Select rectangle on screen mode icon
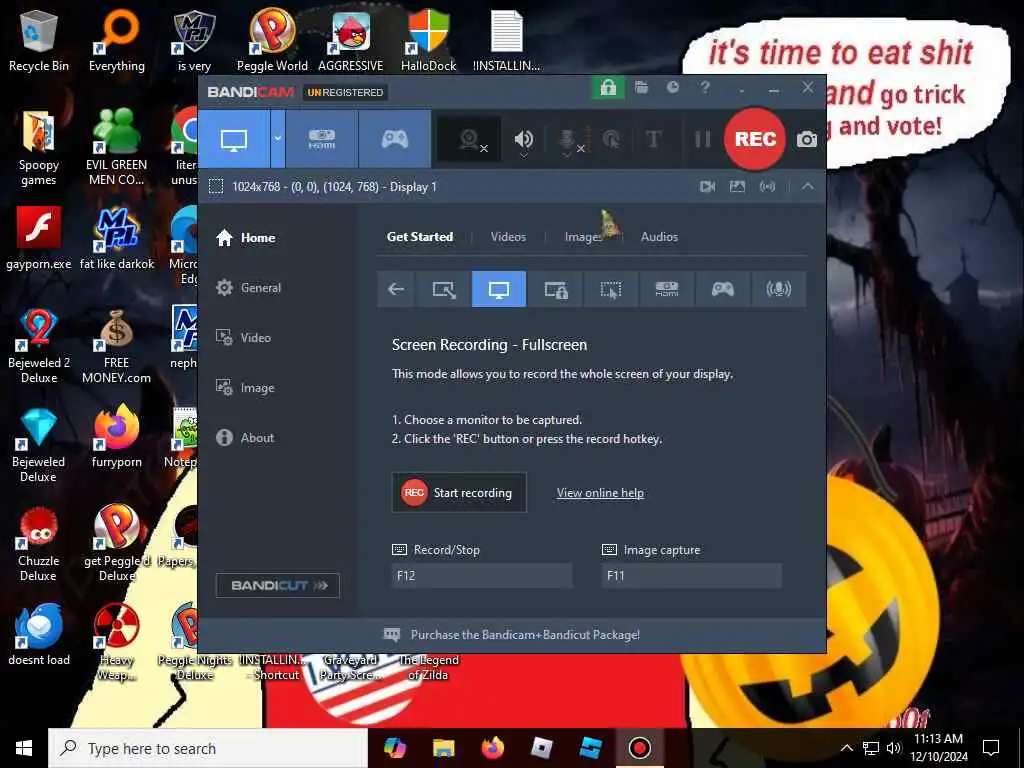The height and width of the screenshot is (768, 1024). tap(443, 289)
